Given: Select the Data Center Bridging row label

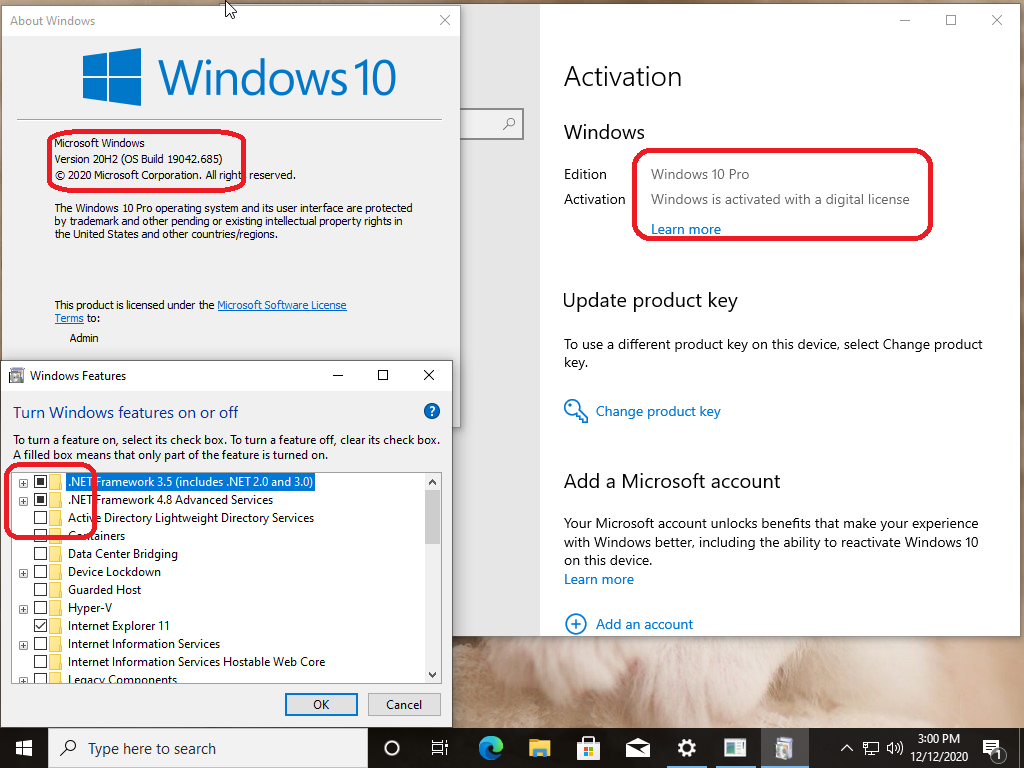Looking at the screenshot, I should tap(123, 554).
